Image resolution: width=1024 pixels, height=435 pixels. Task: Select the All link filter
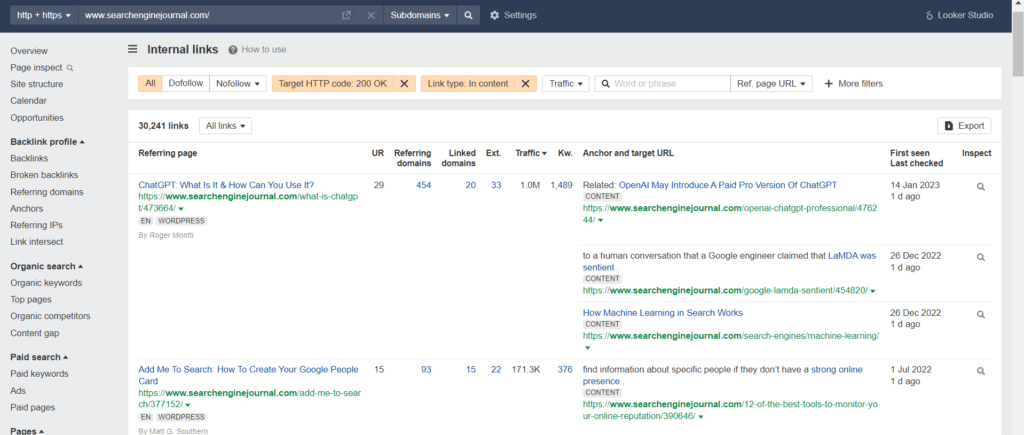pyautogui.click(x=150, y=83)
